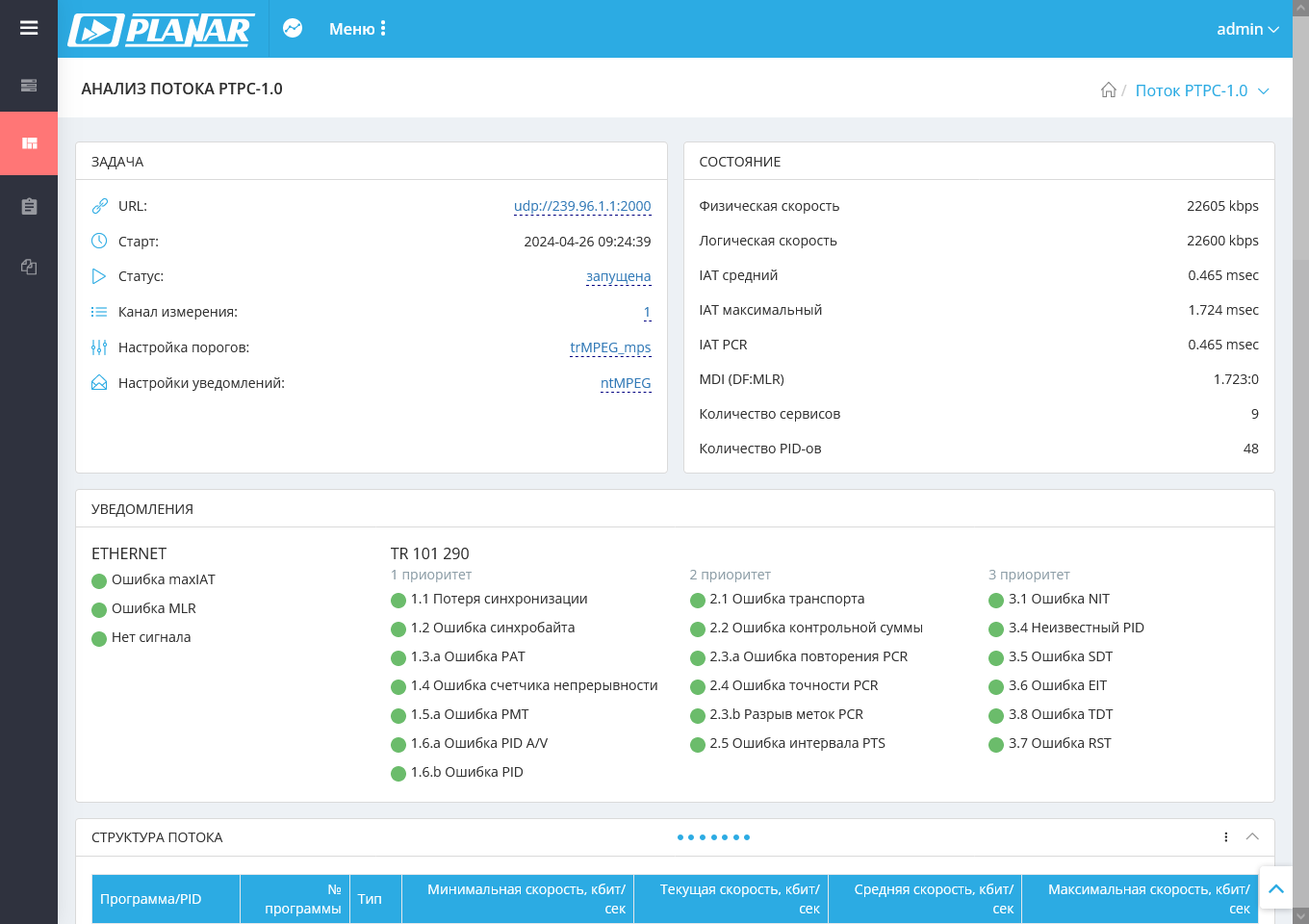Click the page vertical scrollbar
The width and height of the screenshot is (1309, 924).
pos(1300,137)
